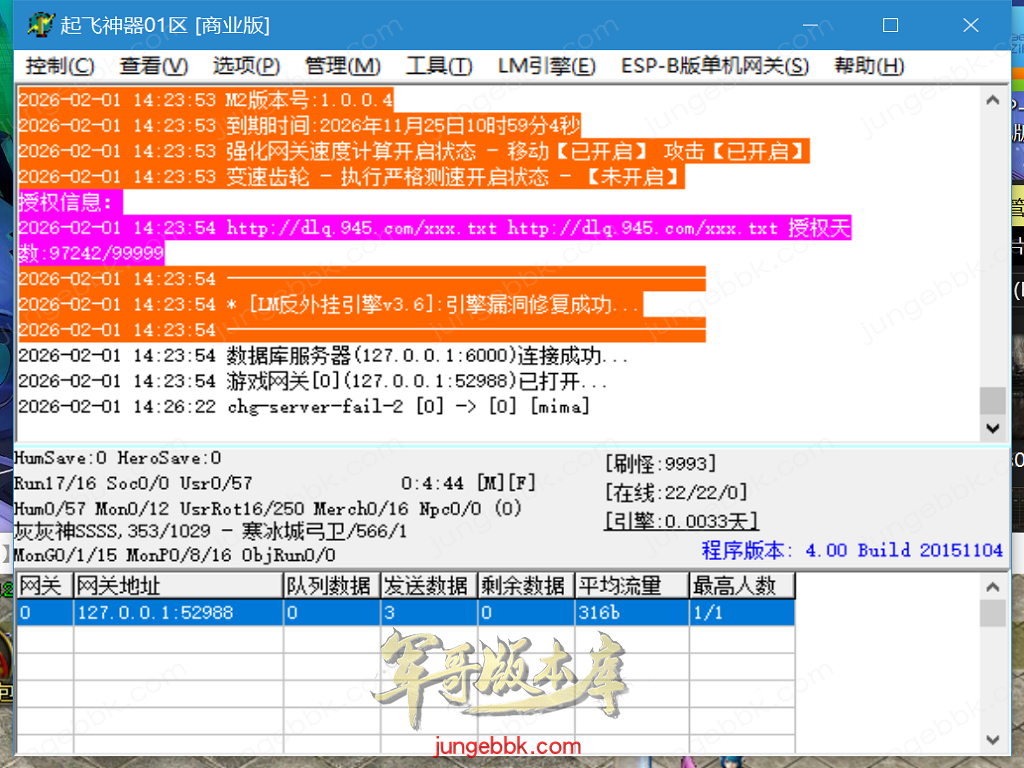This screenshot has height=768, width=1024.
Task: Open the 选项(P) menu
Action: (246, 66)
